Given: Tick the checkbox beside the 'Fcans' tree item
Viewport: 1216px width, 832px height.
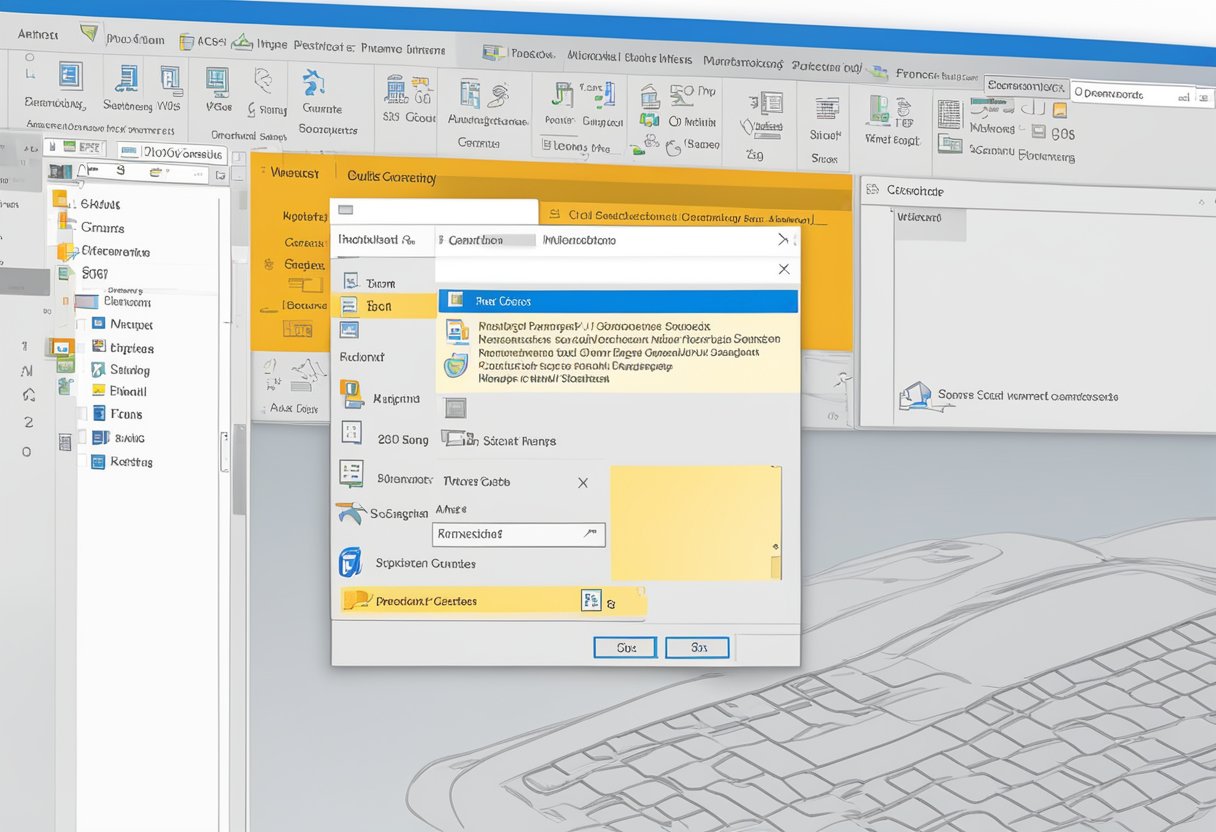Looking at the screenshot, I should [x=81, y=414].
